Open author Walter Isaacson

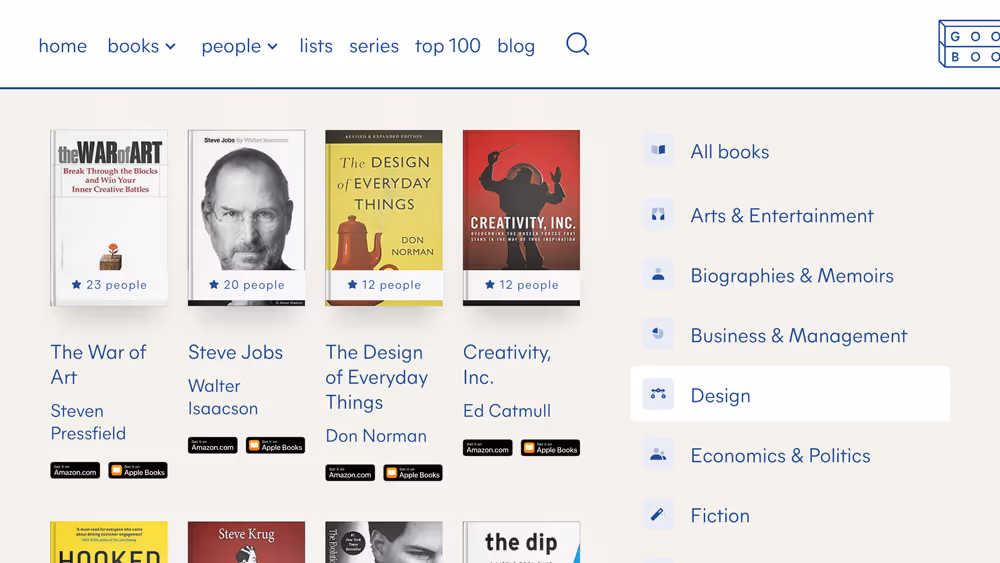pos(223,397)
